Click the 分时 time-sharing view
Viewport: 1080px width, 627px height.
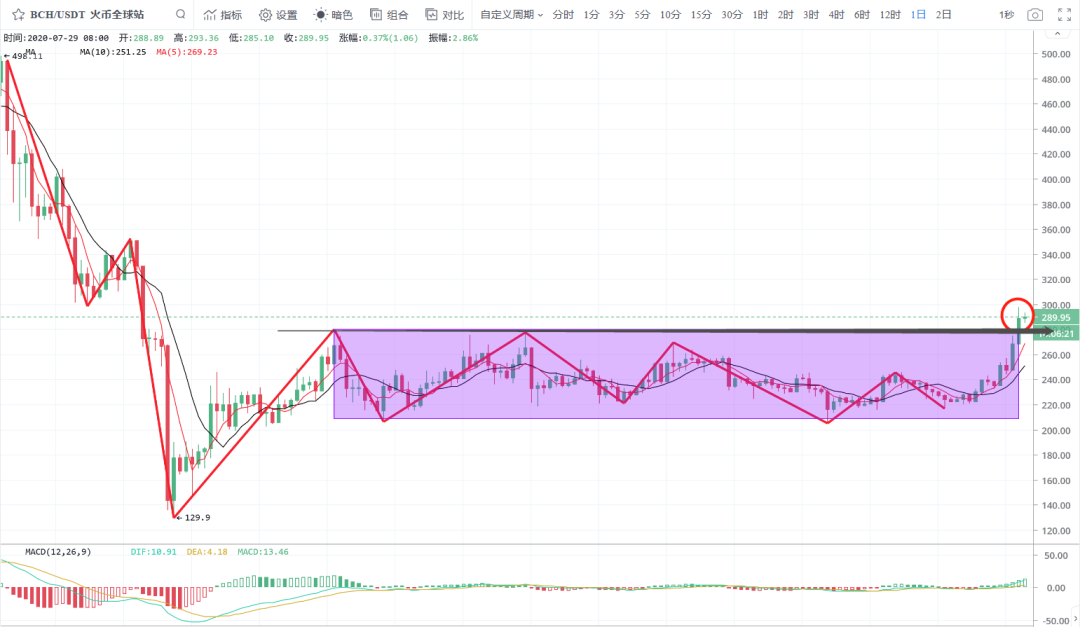(x=563, y=15)
